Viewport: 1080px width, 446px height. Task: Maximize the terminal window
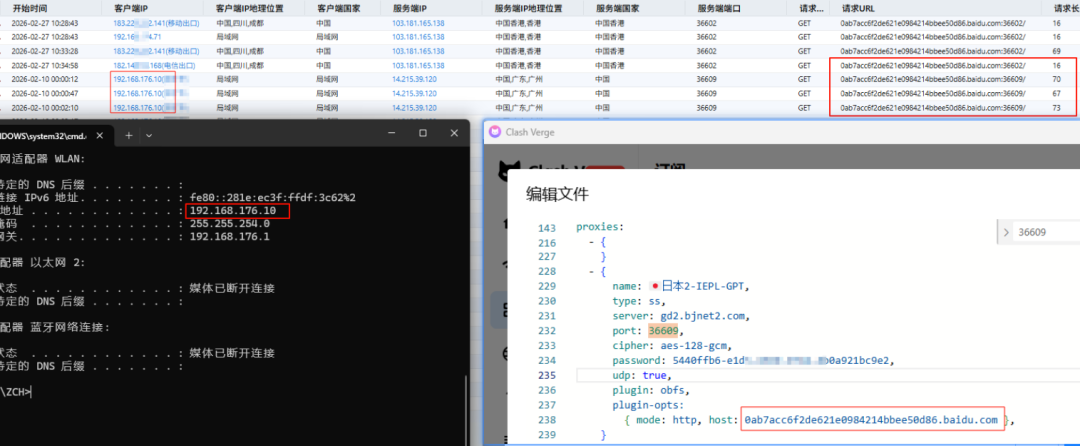click(x=423, y=133)
